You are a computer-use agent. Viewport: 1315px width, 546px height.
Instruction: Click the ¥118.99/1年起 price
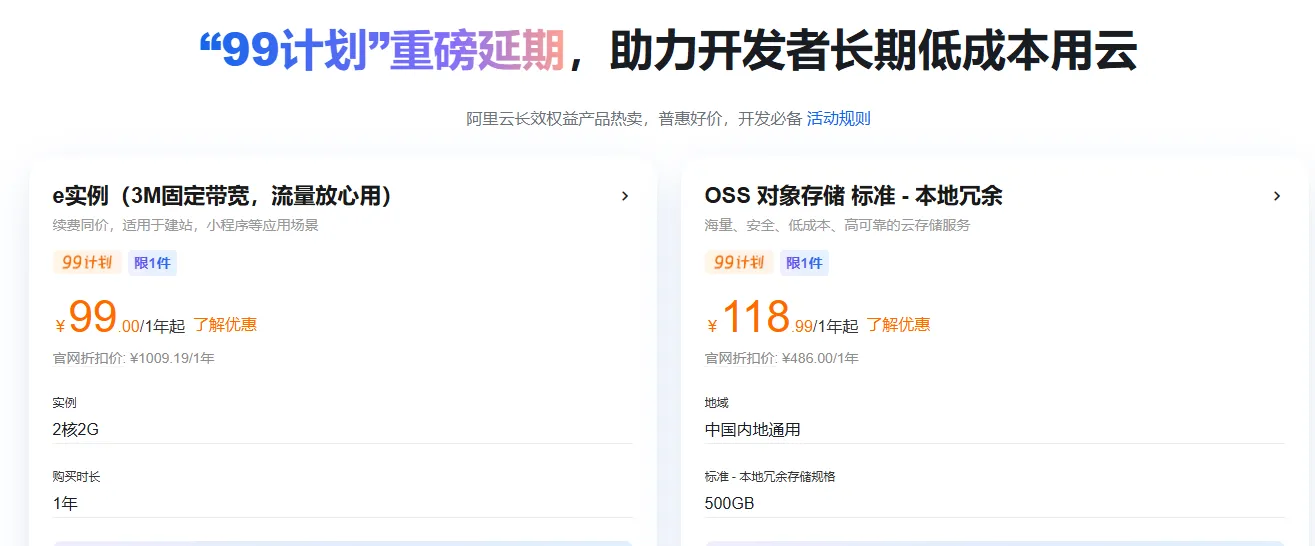[x=783, y=319]
